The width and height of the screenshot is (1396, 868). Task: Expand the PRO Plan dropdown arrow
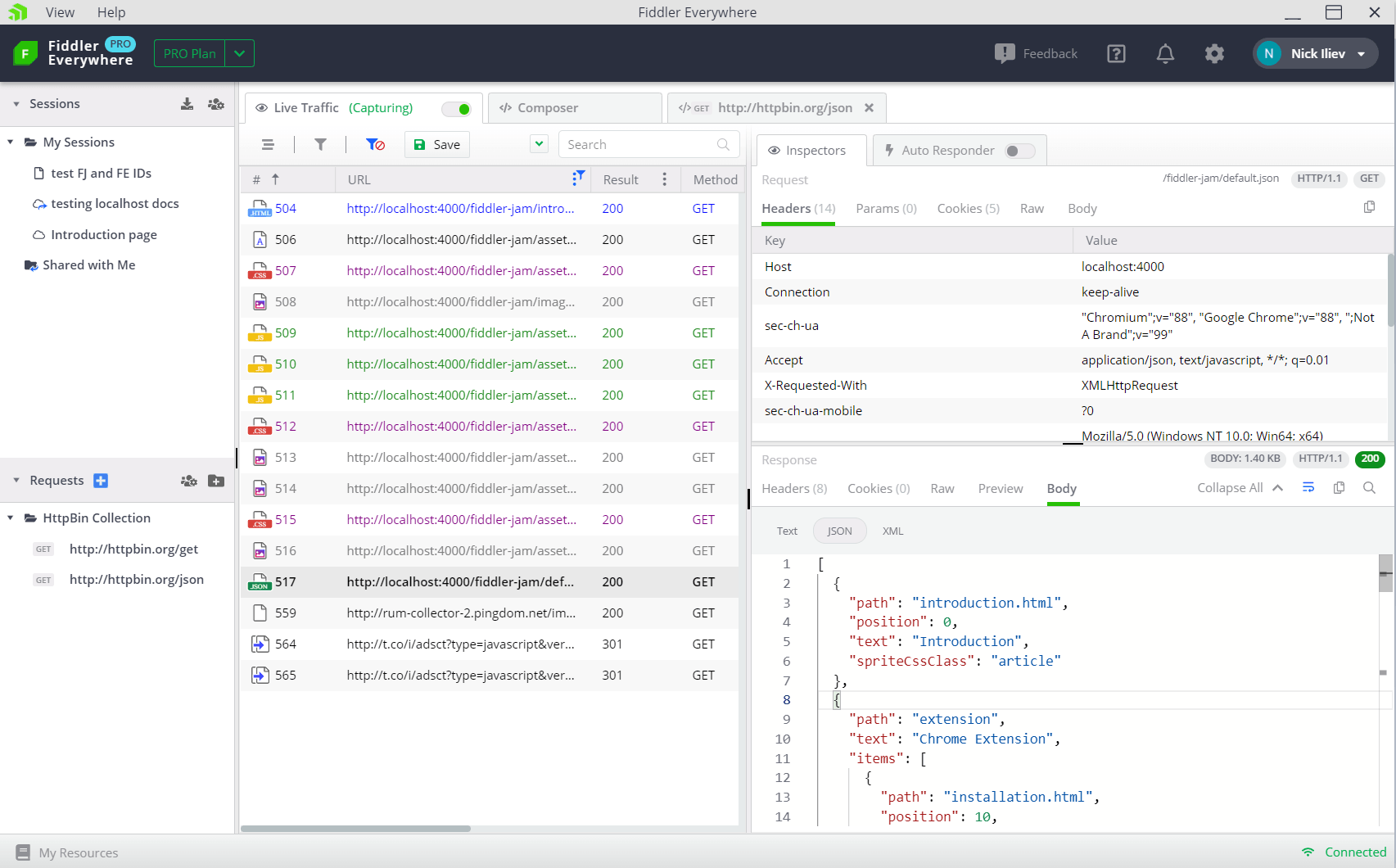coord(239,53)
